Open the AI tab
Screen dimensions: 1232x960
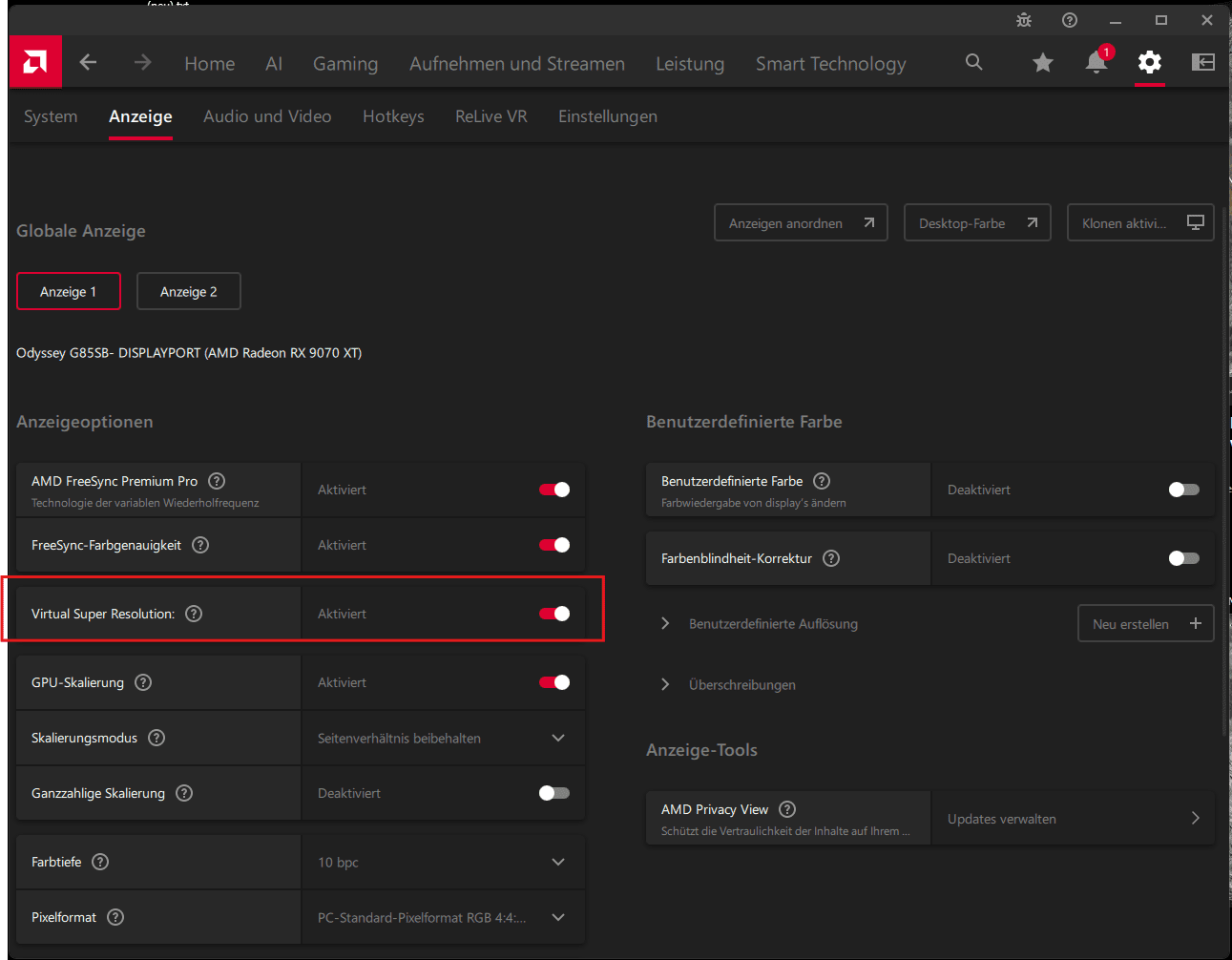tap(274, 63)
